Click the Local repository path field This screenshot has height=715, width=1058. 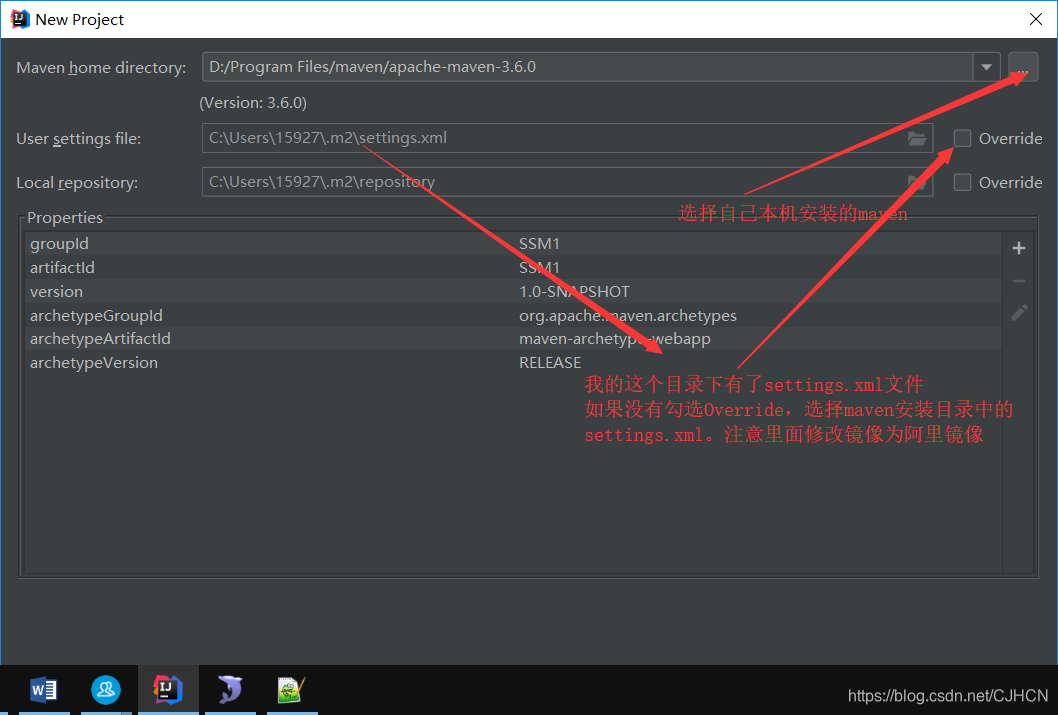coord(567,182)
